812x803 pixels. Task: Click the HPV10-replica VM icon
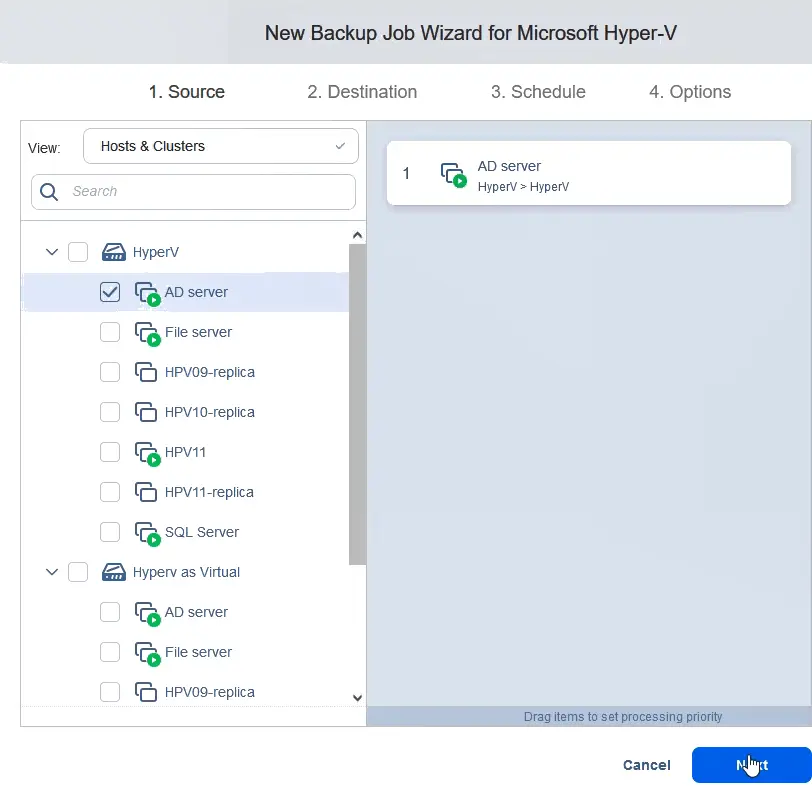146,412
